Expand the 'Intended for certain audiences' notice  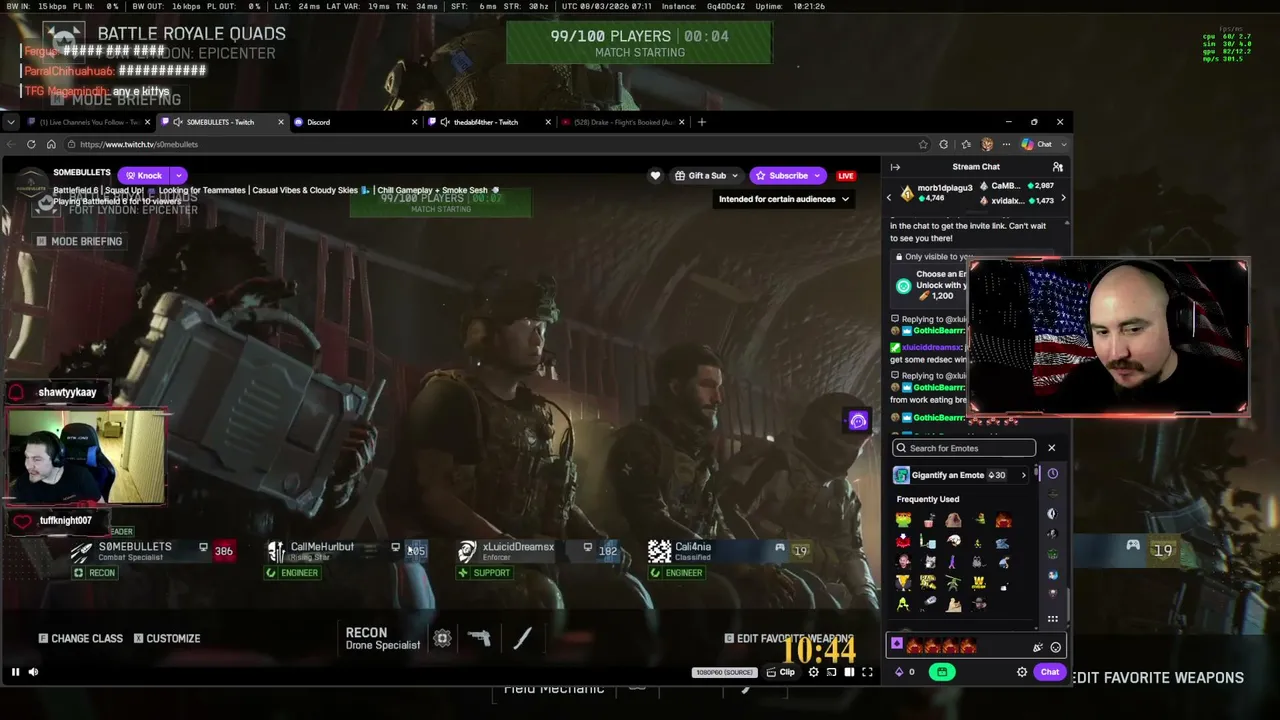(784, 199)
